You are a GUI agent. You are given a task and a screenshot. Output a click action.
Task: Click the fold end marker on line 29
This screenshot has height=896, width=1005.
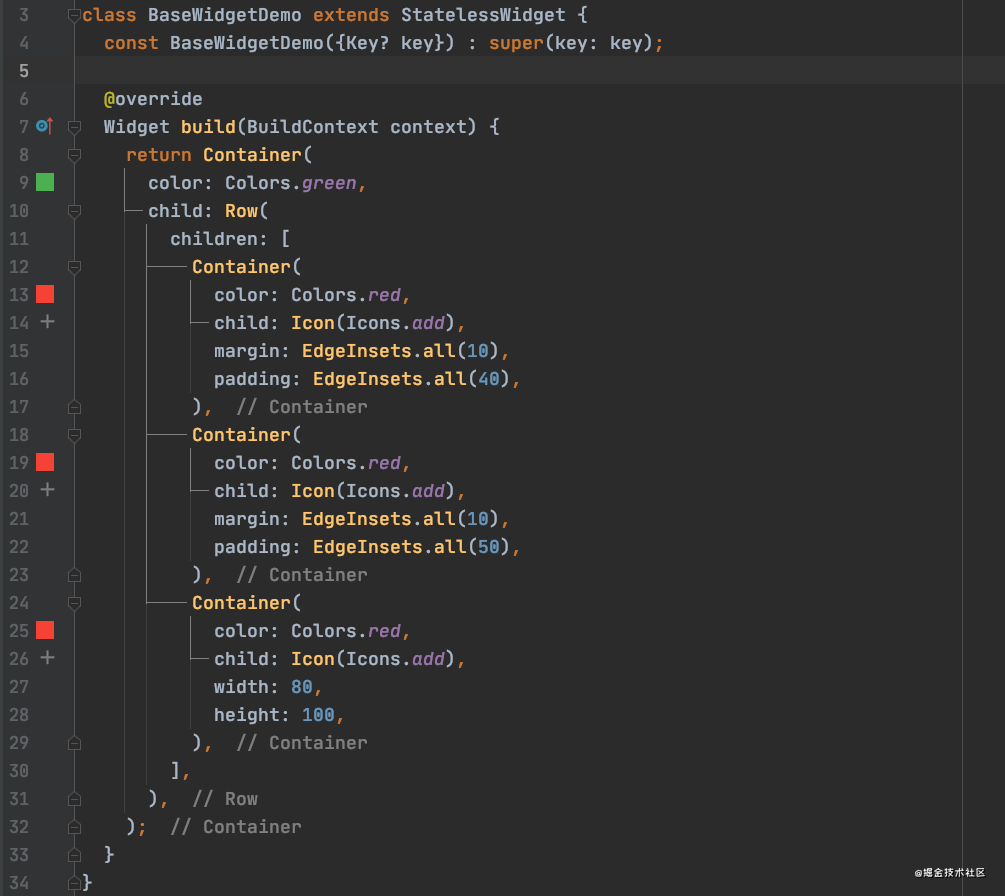[x=74, y=743]
